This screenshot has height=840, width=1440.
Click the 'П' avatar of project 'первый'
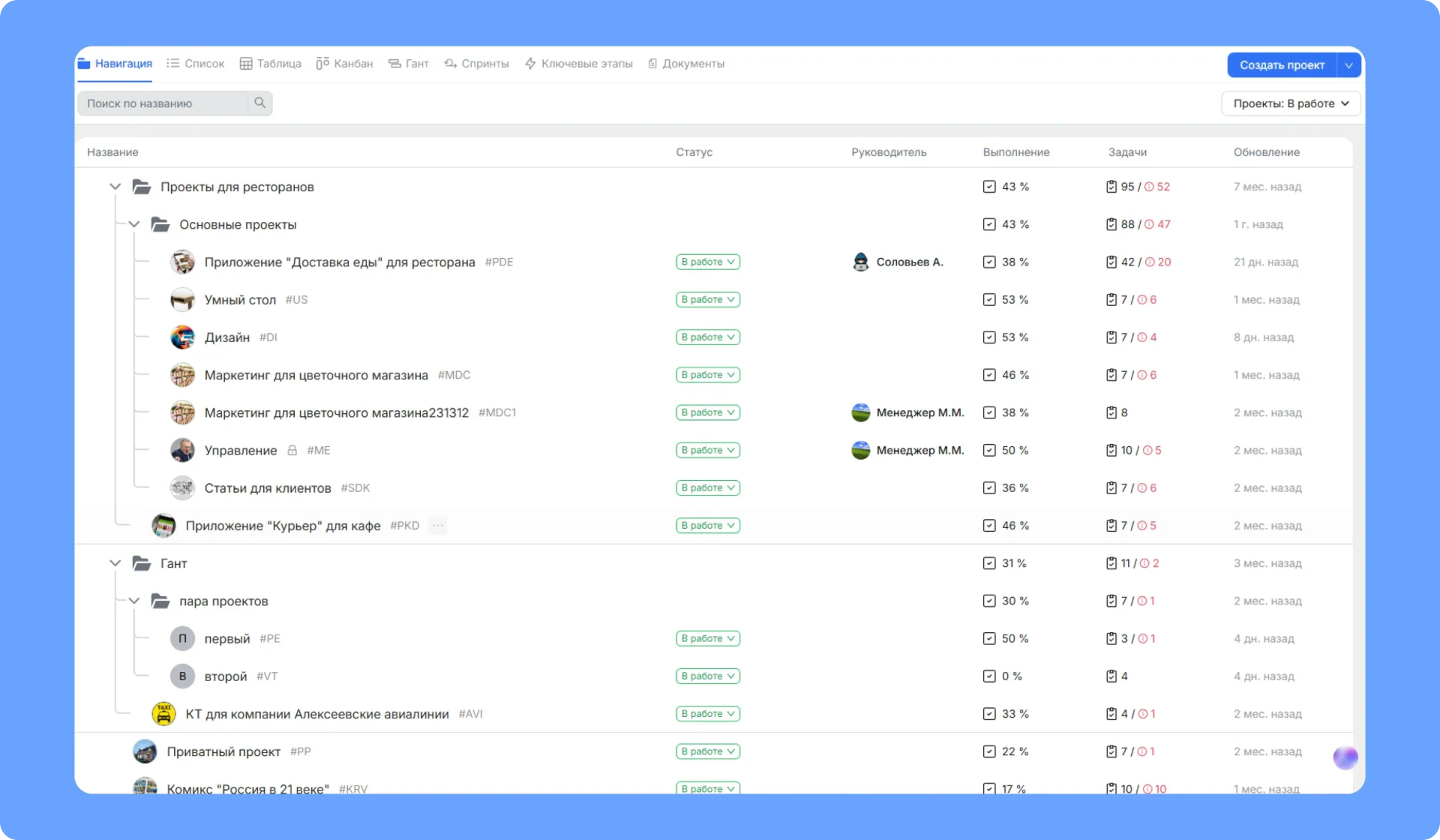(x=182, y=638)
